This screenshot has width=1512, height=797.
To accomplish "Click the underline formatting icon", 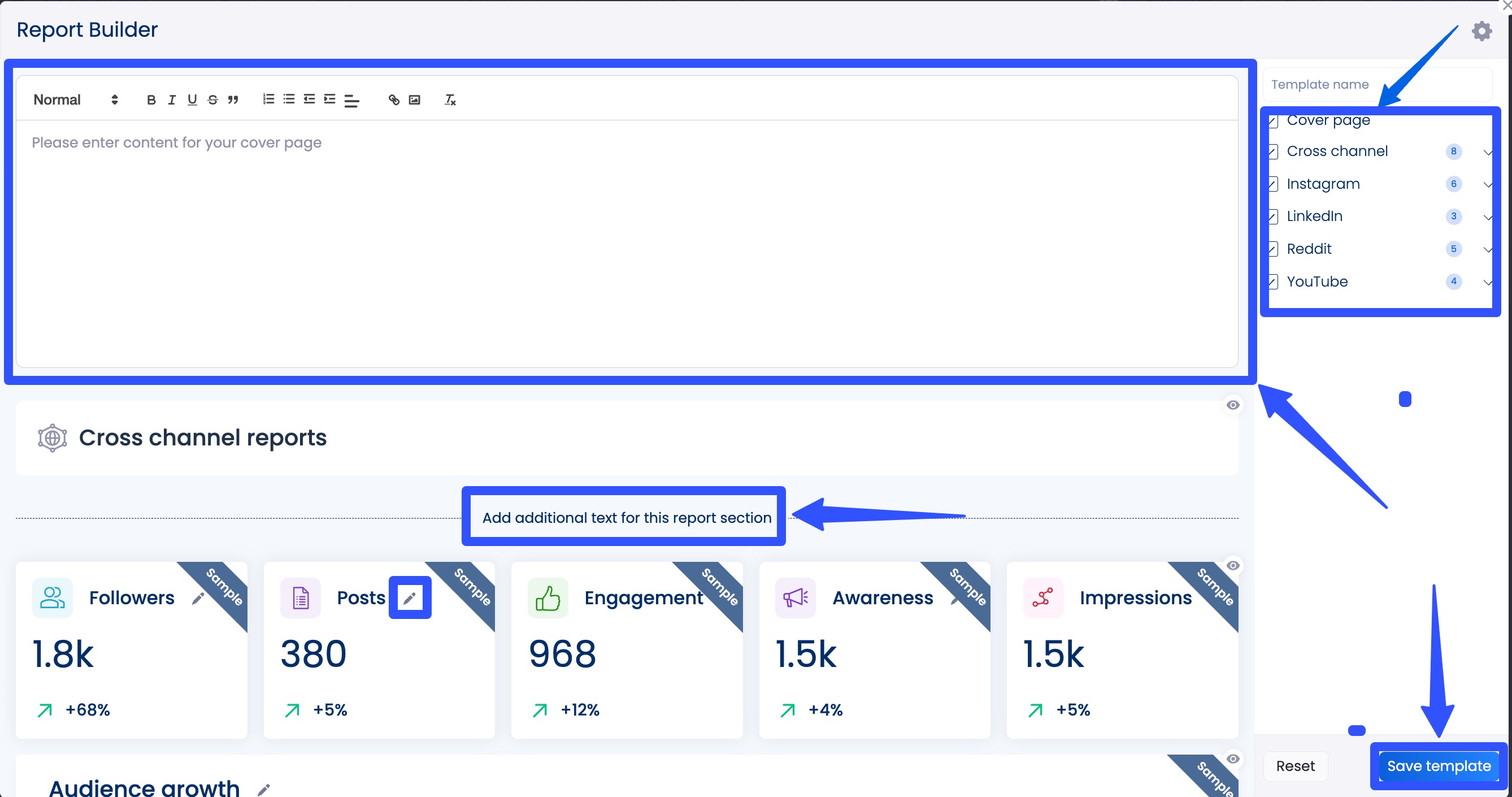I will coord(192,100).
